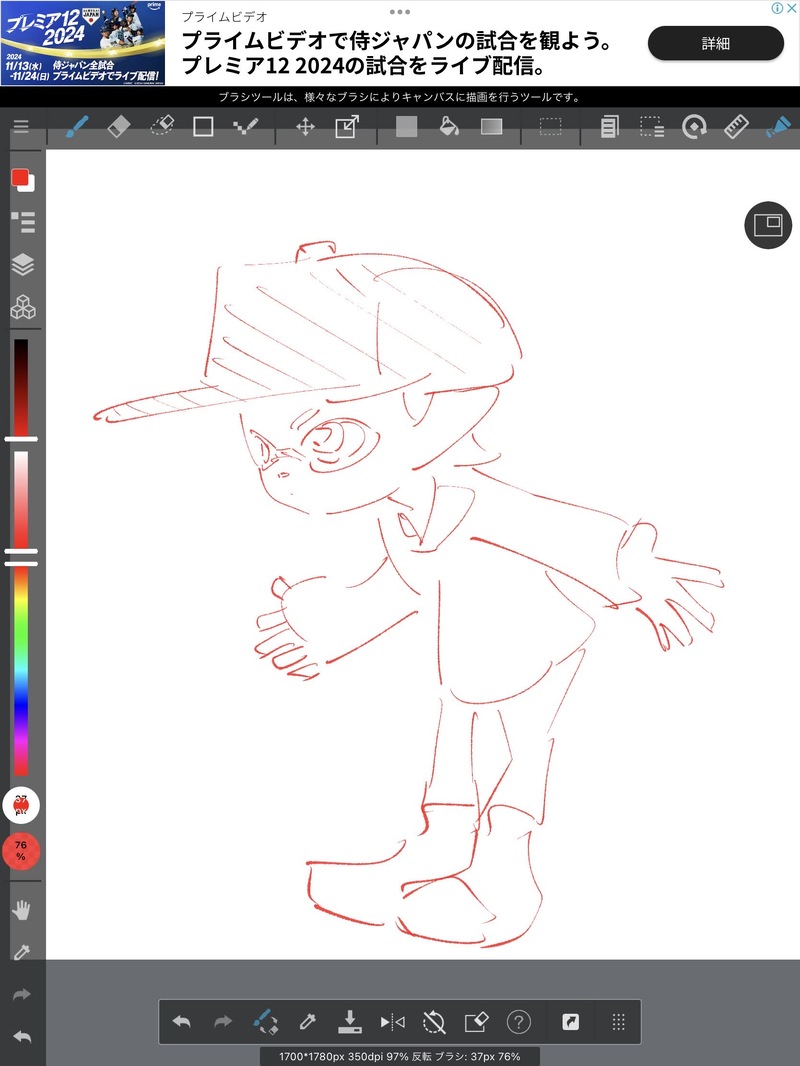Adjust the white-to-red saturation slider
This screenshot has height=1066, width=800.
(x=21, y=500)
